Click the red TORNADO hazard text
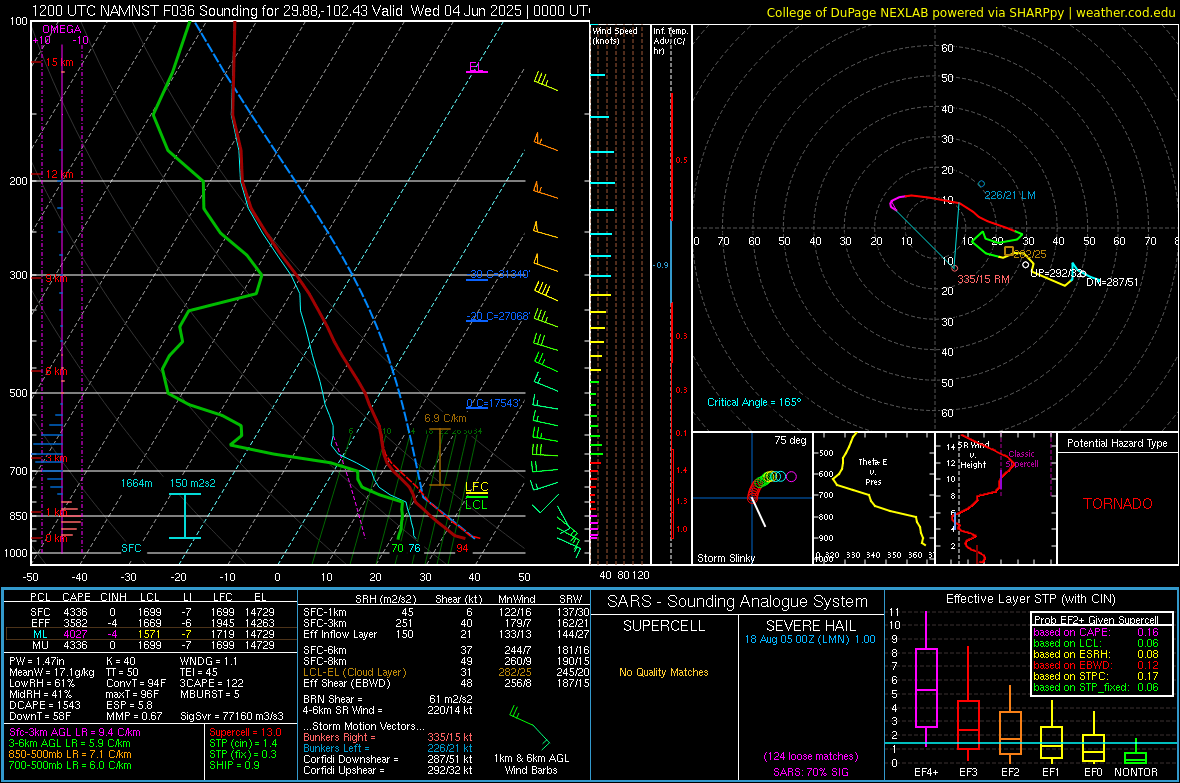This screenshot has height=783, width=1180. (1118, 504)
